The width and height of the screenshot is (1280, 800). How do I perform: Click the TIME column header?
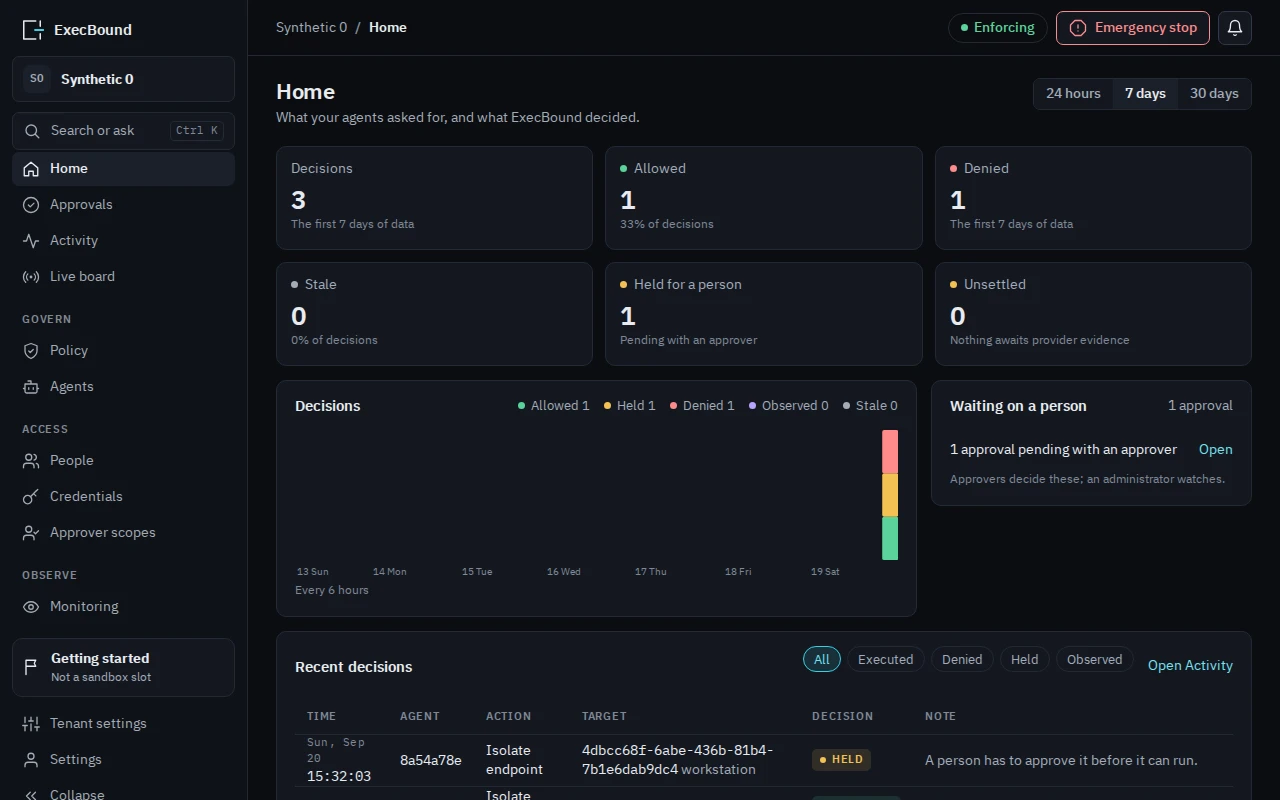tap(321, 716)
